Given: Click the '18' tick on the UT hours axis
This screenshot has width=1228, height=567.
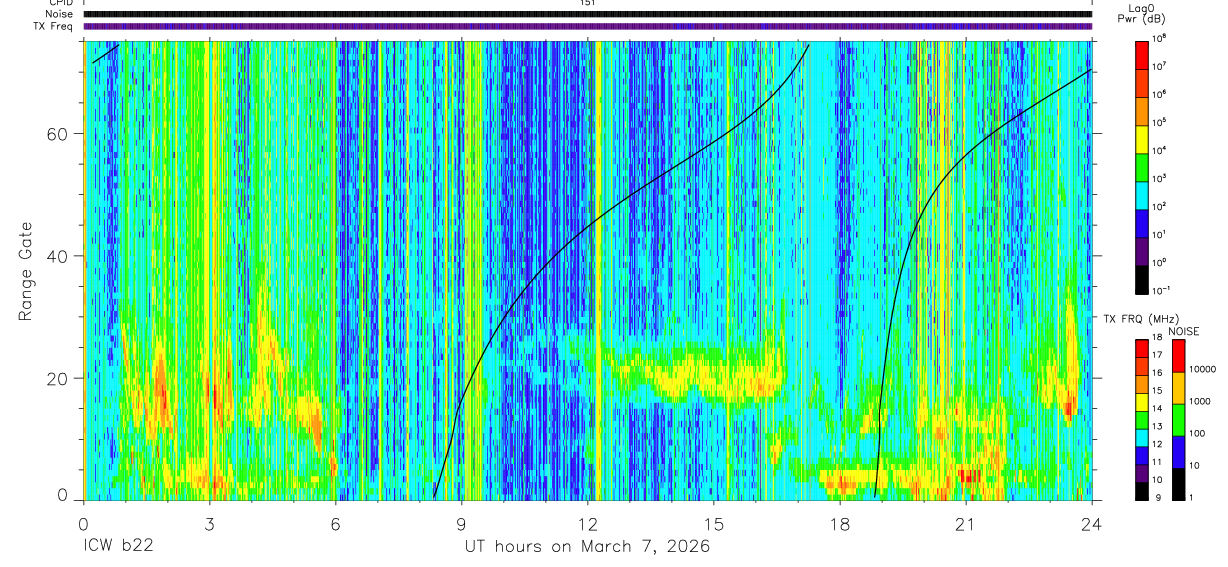Looking at the screenshot, I should pos(839,523).
